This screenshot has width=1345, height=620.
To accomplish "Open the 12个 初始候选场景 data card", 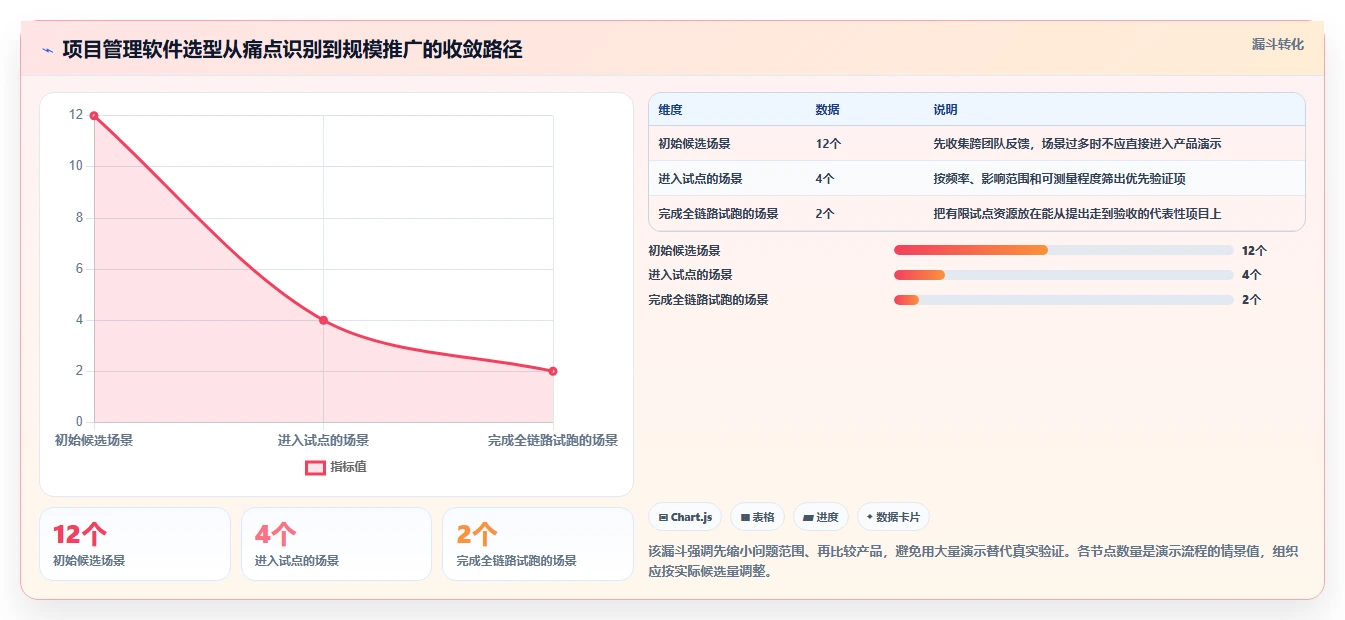I will coord(135,544).
